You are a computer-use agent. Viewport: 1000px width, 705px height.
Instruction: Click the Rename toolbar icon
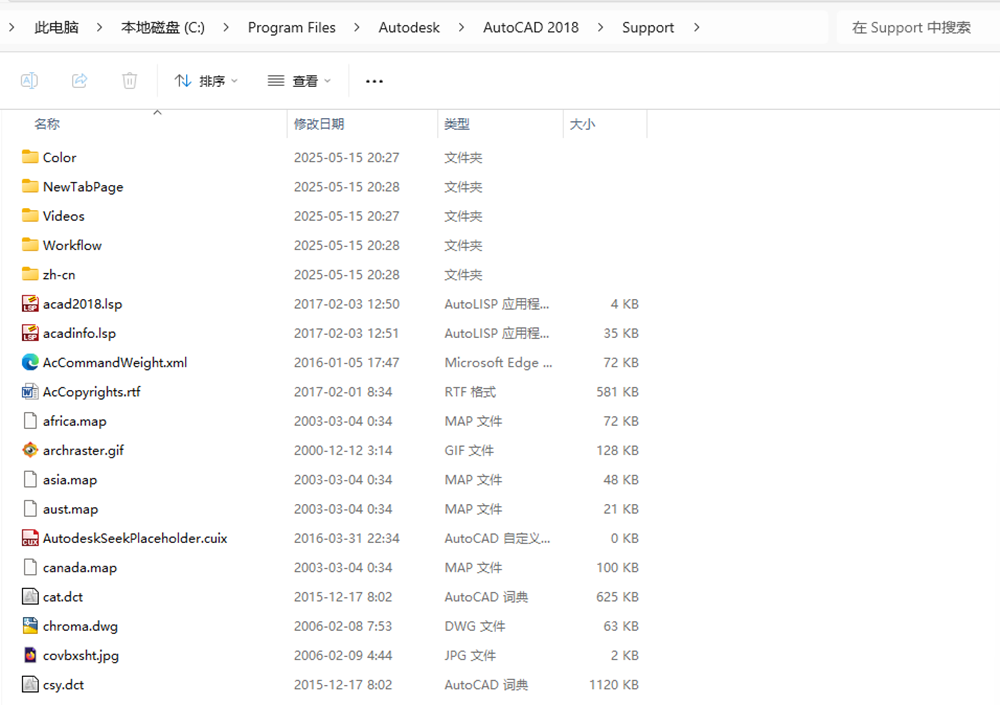point(29,81)
